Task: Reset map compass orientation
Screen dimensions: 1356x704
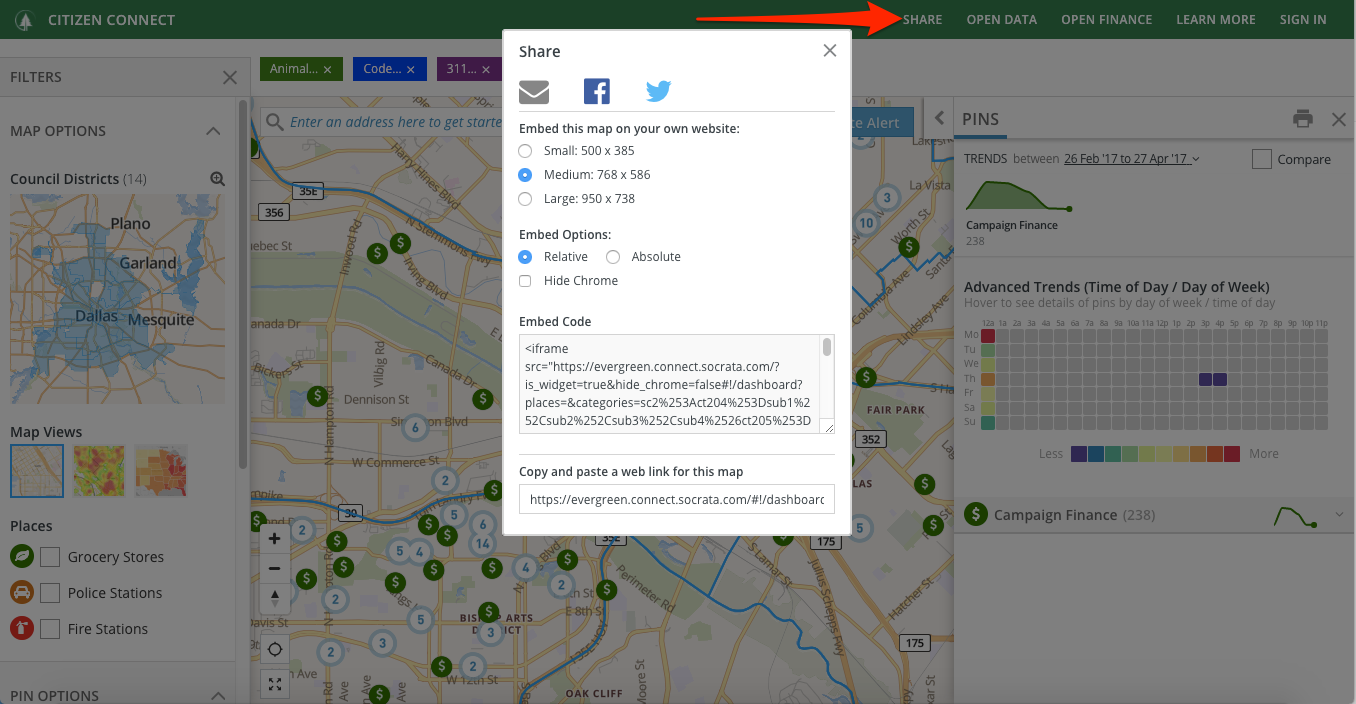Action: [275, 598]
